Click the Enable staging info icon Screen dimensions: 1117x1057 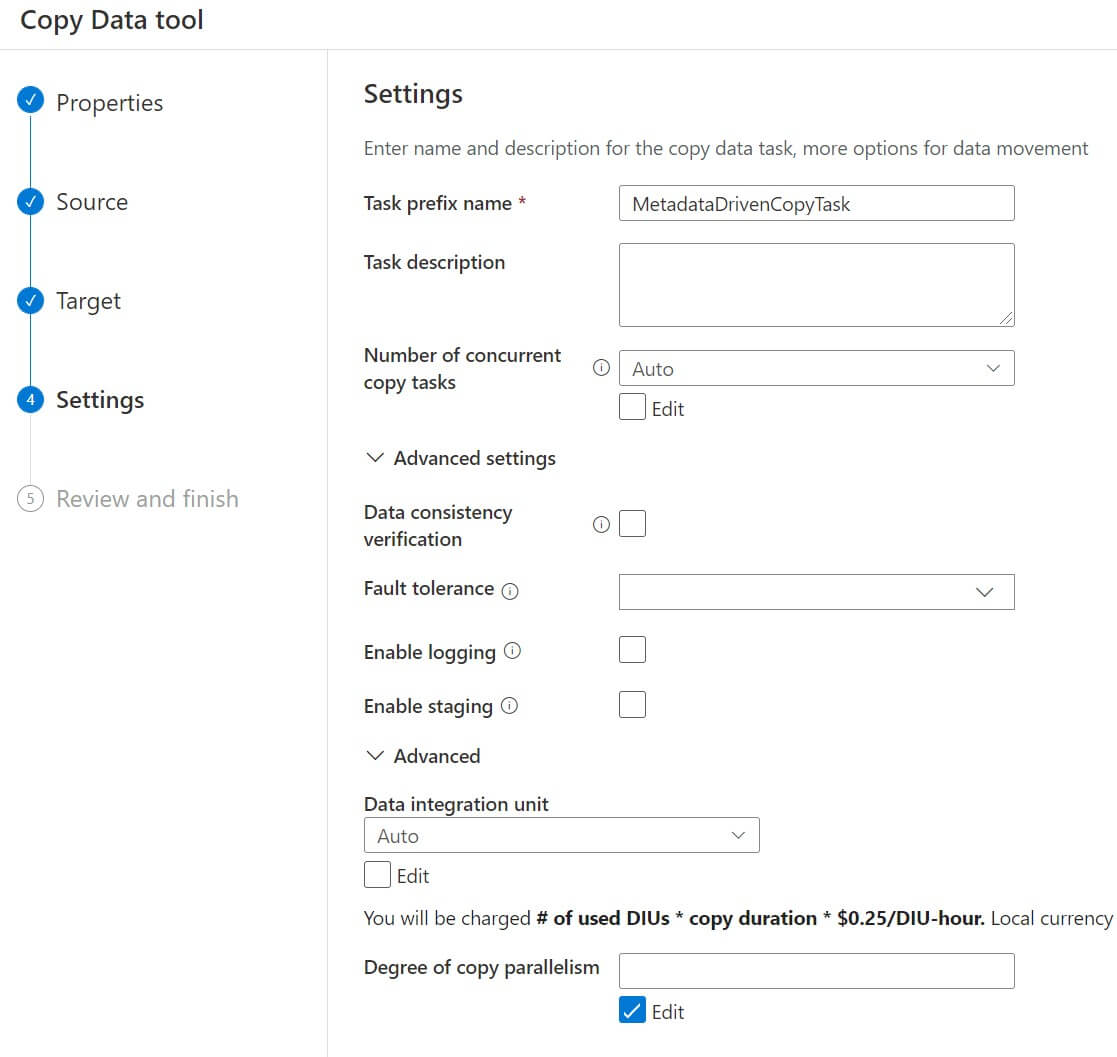(x=509, y=706)
